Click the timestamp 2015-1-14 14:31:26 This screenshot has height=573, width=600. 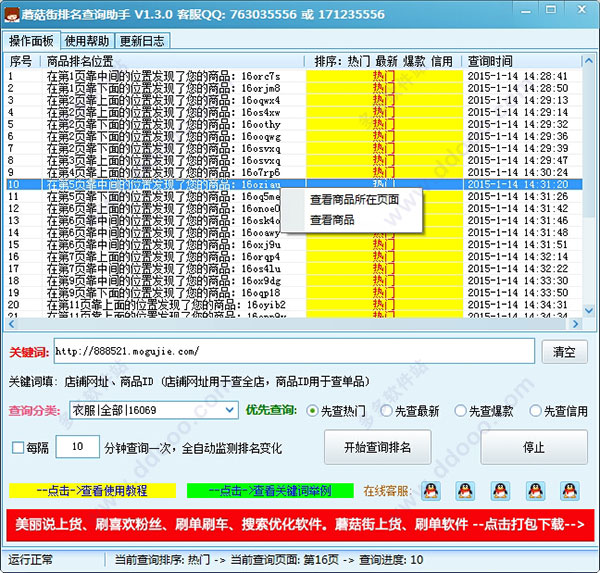tap(518, 196)
